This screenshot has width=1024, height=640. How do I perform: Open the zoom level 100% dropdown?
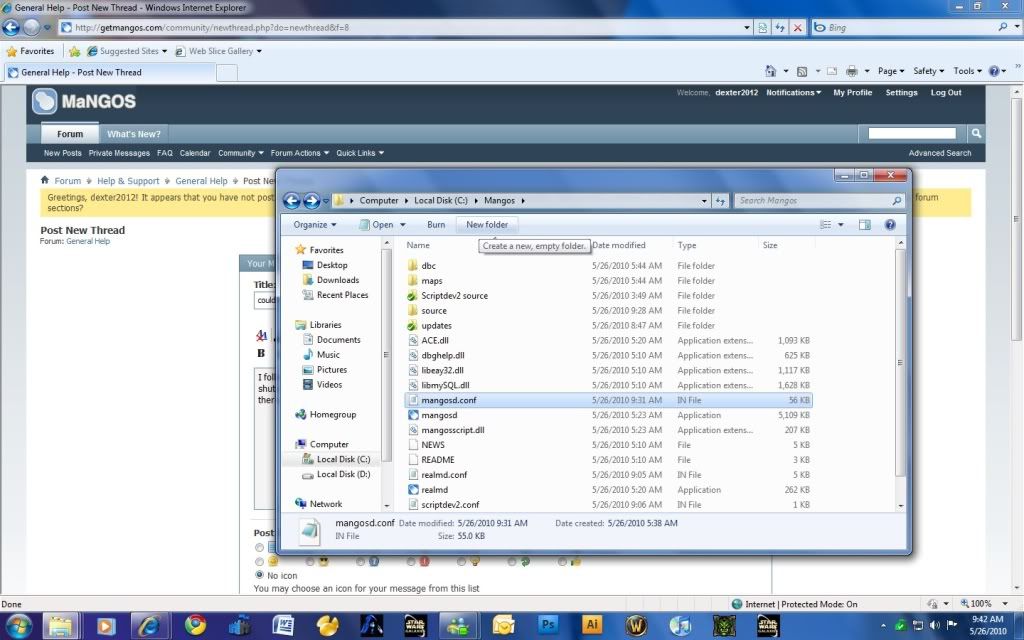tap(1005, 604)
